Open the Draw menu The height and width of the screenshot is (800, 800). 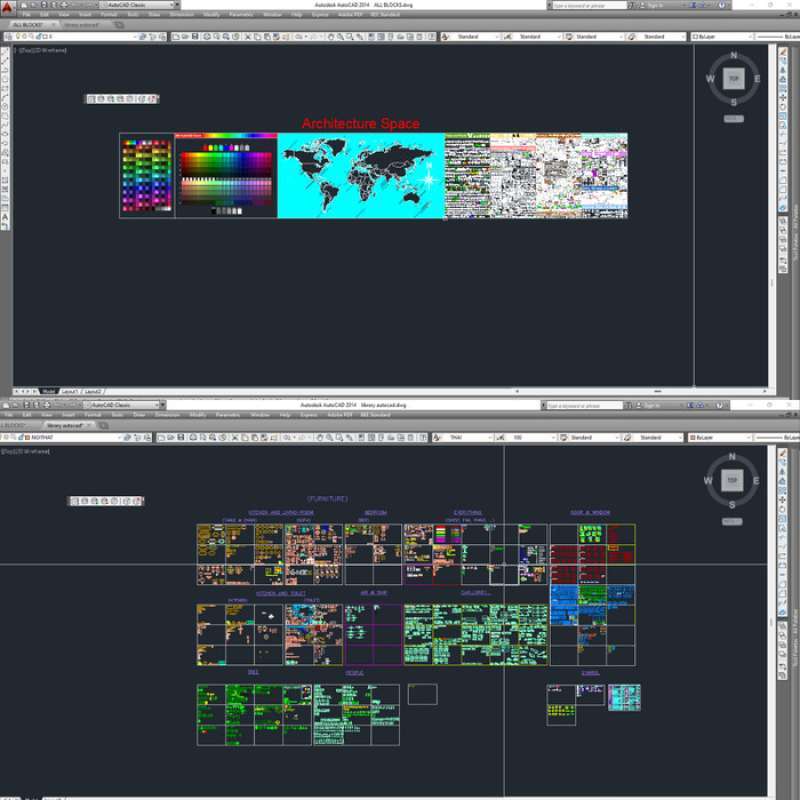click(150, 15)
